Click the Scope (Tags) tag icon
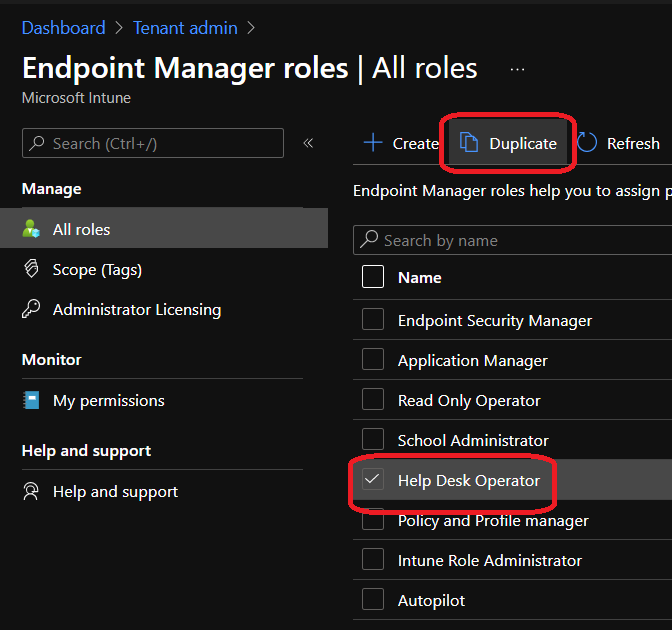The height and width of the screenshot is (630, 672). pyautogui.click(x=32, y=269)
